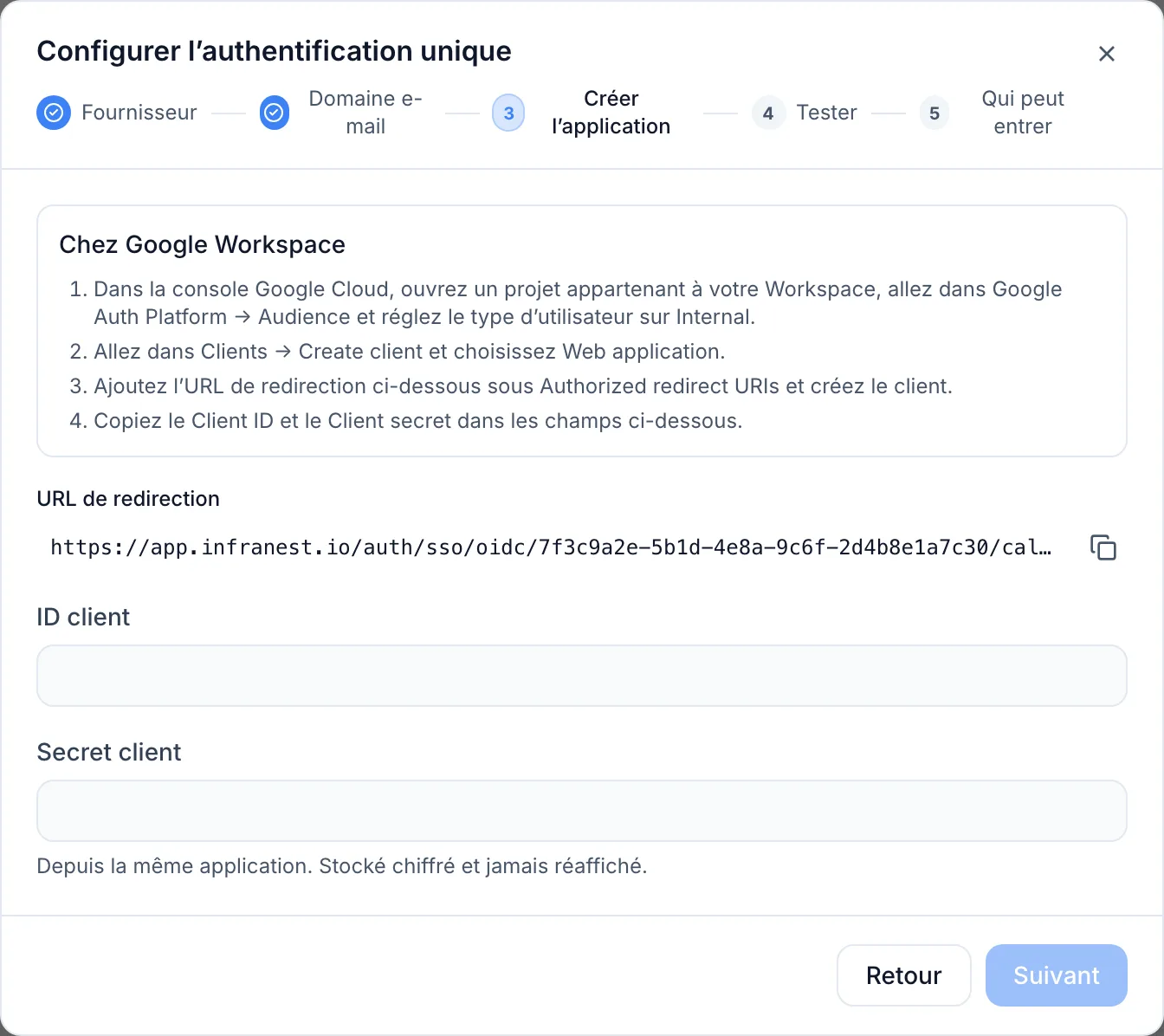Click the Domaine e-mail completed checkmark icon
The width and height of the screenshot is (1164, 1036).
tap(275, 113)
